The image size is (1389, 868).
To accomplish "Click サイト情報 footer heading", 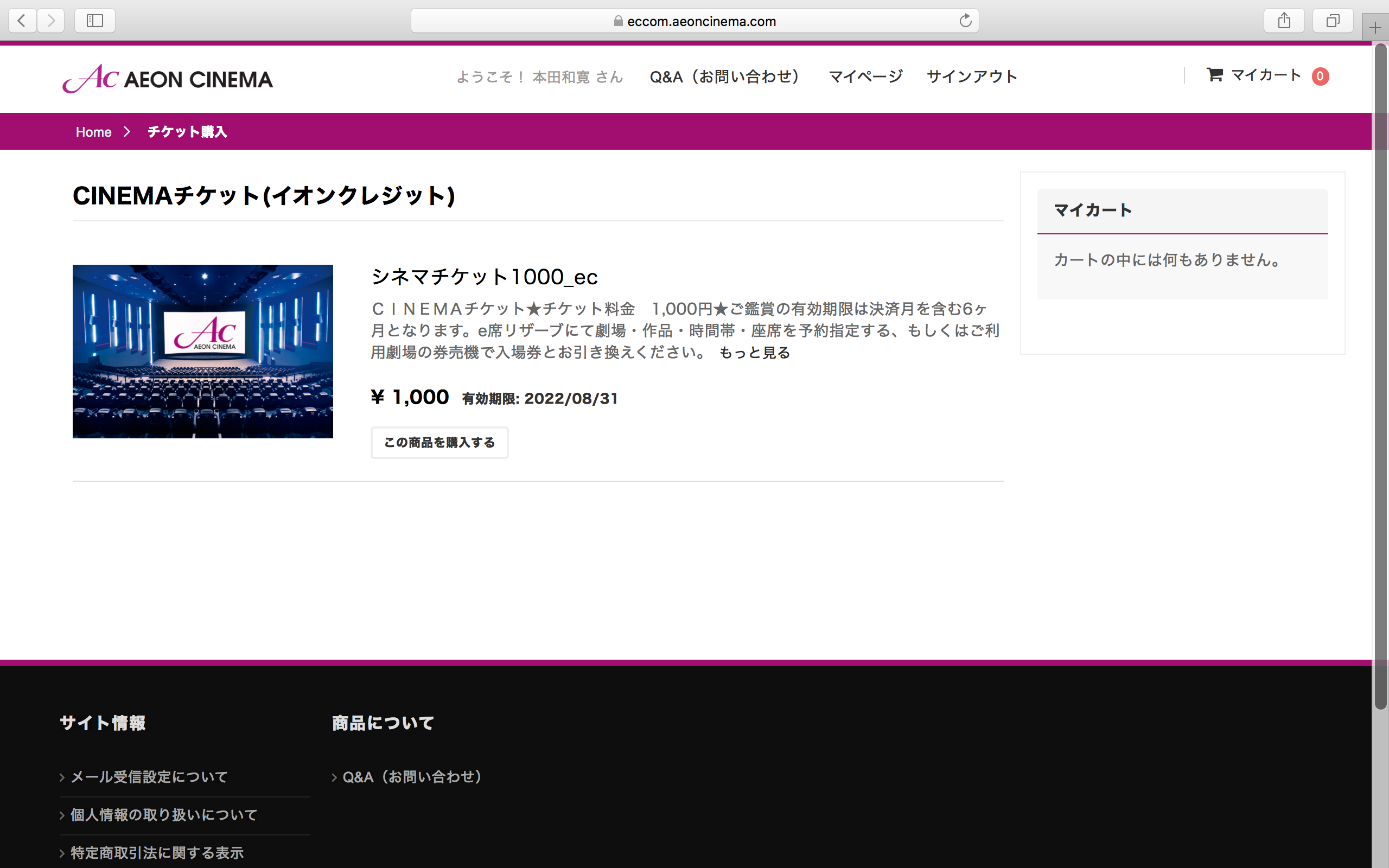I will click(103, 723).
